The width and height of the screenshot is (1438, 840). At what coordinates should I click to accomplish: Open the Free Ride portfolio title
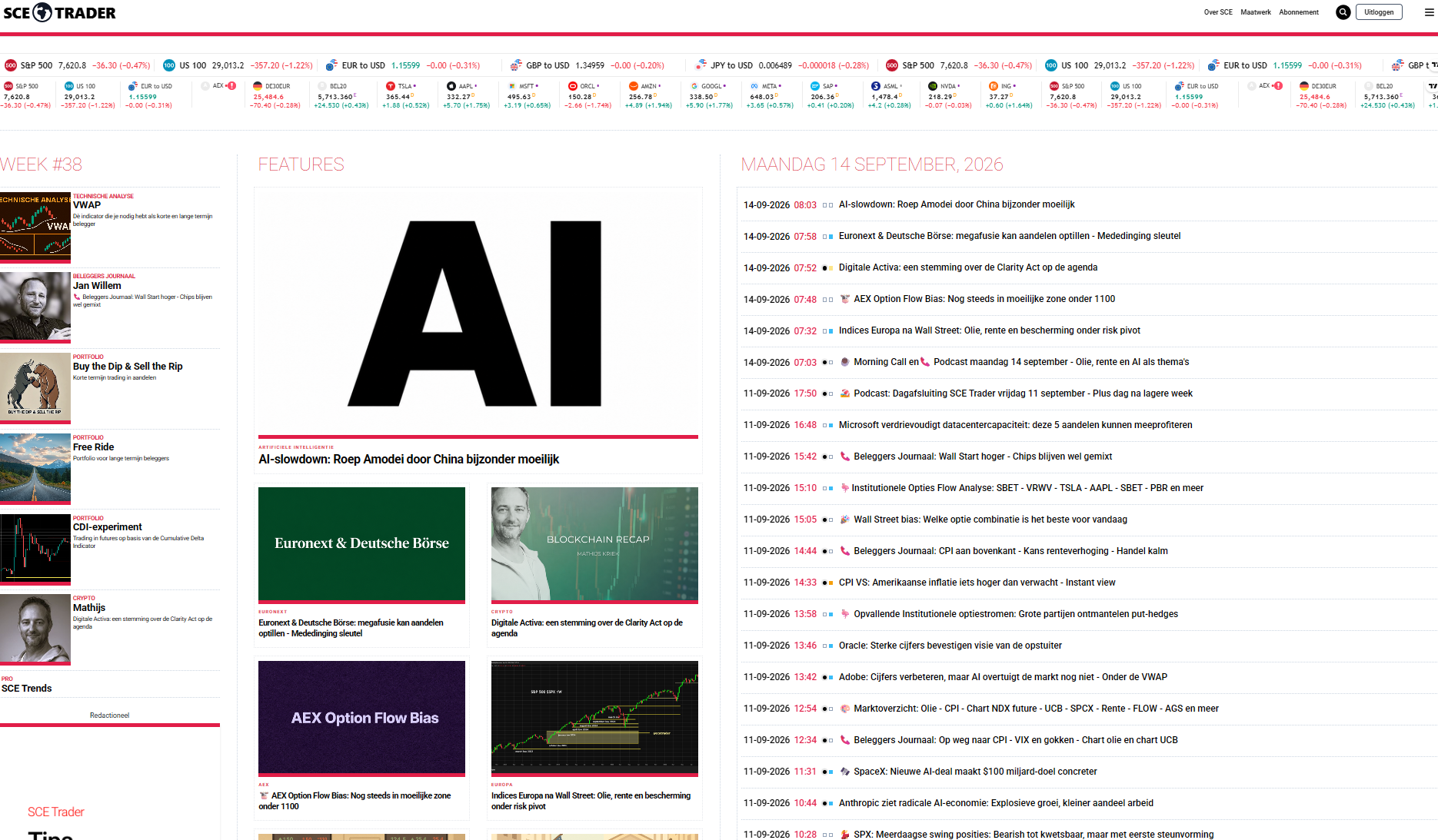point(94,447)
